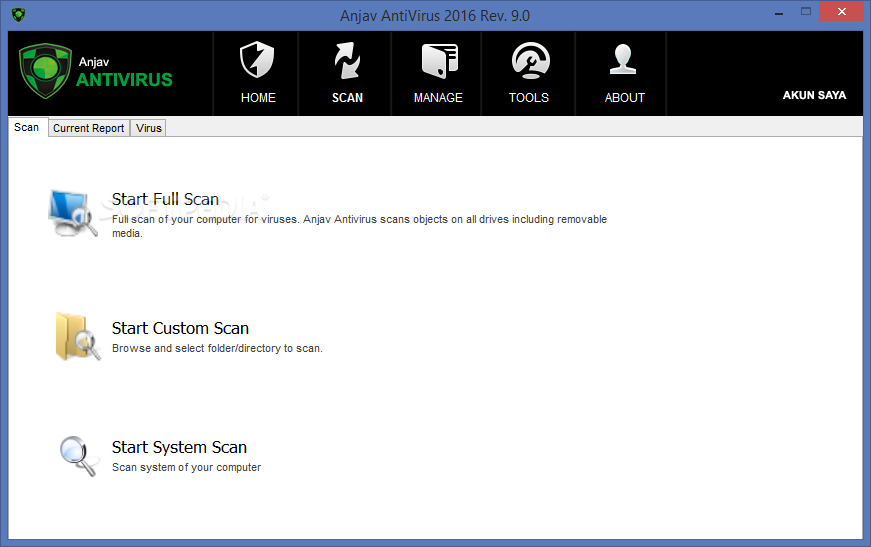Click the SCAN arrows icon
This screenshot has height=547, width=871.
coord(347,60)
